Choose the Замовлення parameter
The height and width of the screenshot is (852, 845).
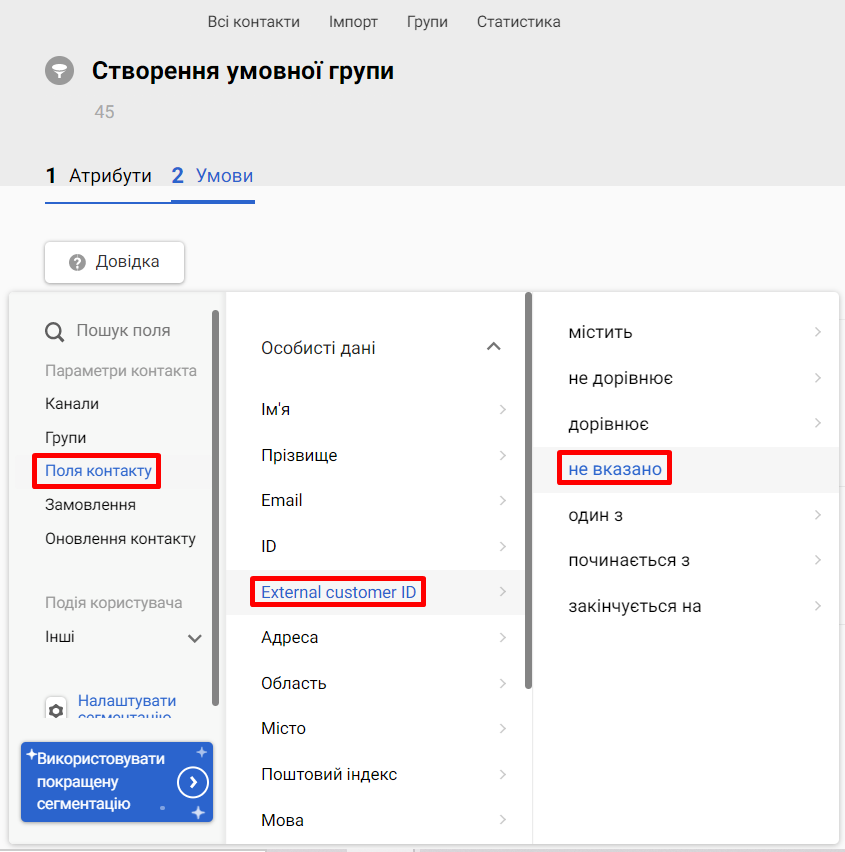90,505
